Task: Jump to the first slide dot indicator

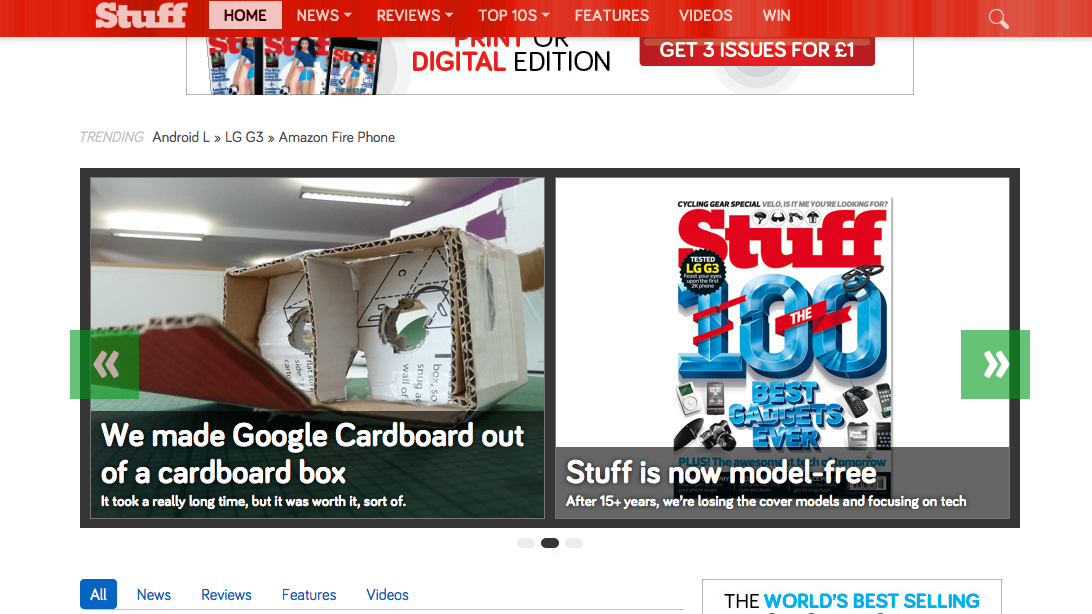Action: coord(525,543)
